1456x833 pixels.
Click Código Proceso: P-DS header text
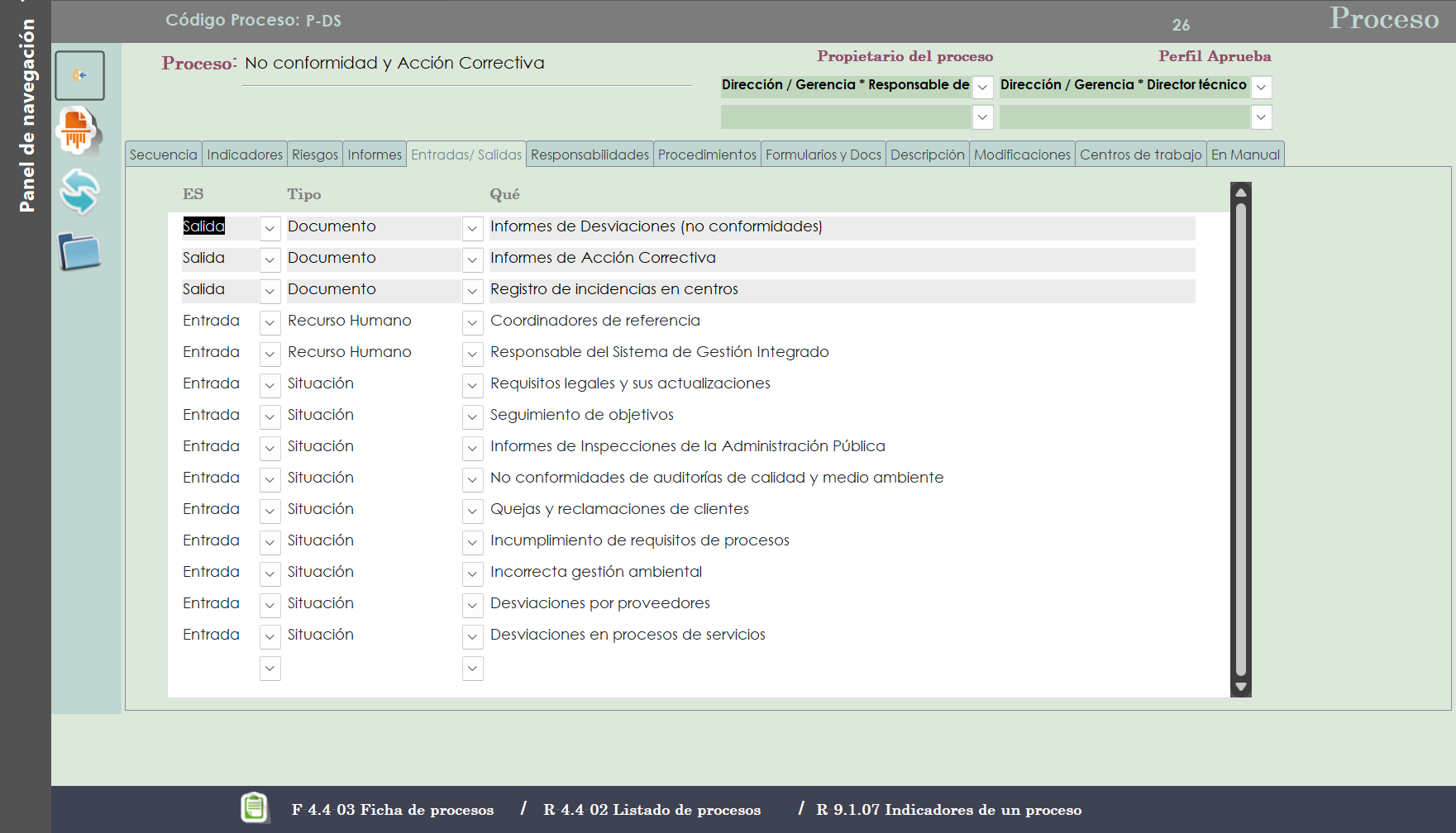(x=253, y=20)
